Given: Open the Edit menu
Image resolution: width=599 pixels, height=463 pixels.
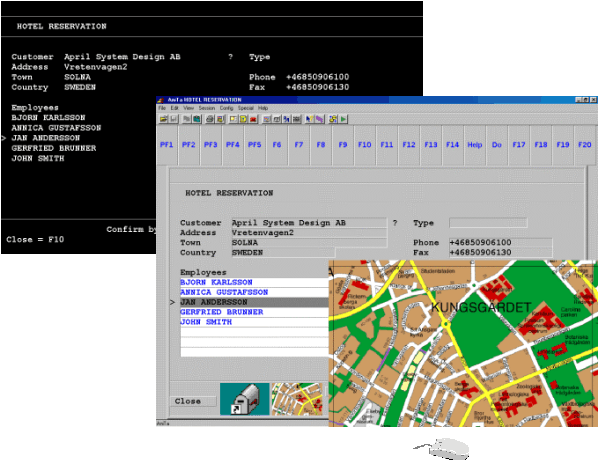Looking at the screenshot, I should click(x=175, y=108).
